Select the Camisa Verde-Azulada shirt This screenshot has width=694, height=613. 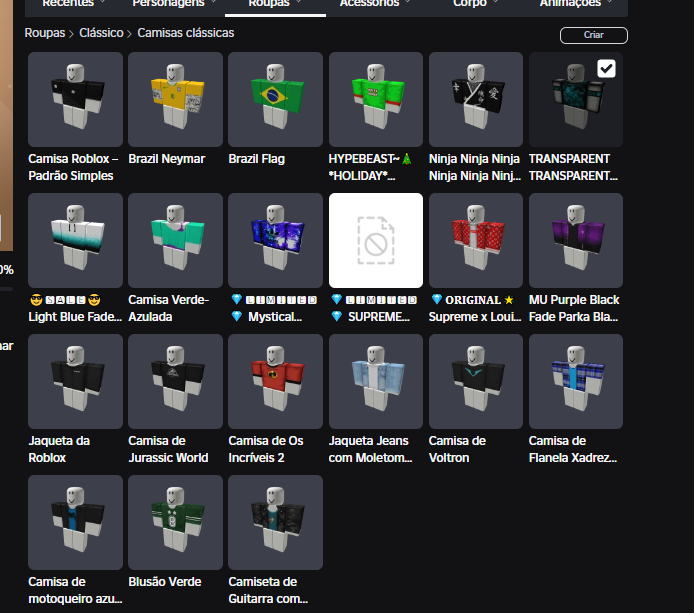175,240
